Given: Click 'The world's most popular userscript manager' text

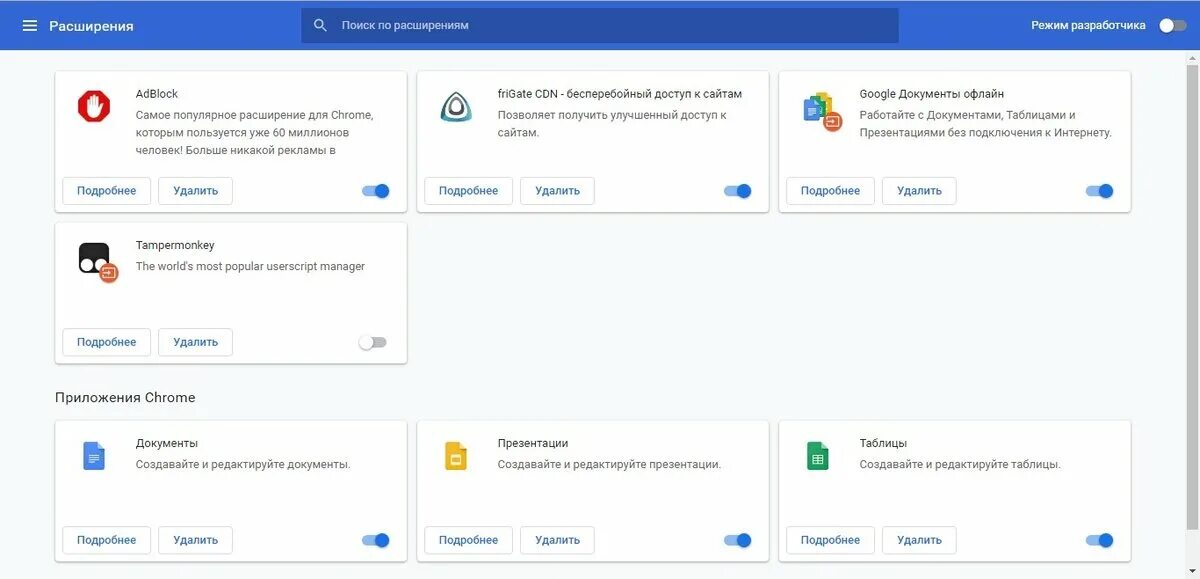Looking at the screenshot, I should point(250,267).
